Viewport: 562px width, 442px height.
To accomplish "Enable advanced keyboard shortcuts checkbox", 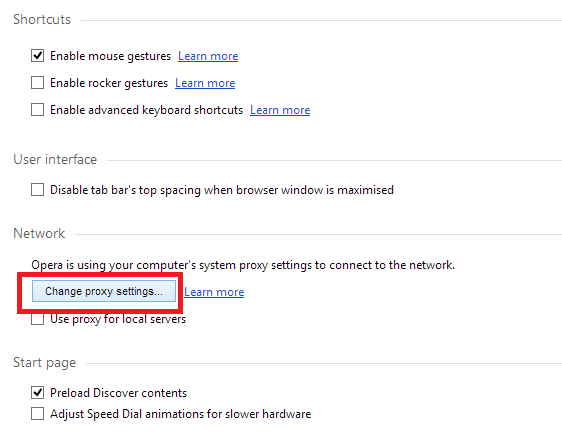I will pyautogui.click(x=37, y=110).
